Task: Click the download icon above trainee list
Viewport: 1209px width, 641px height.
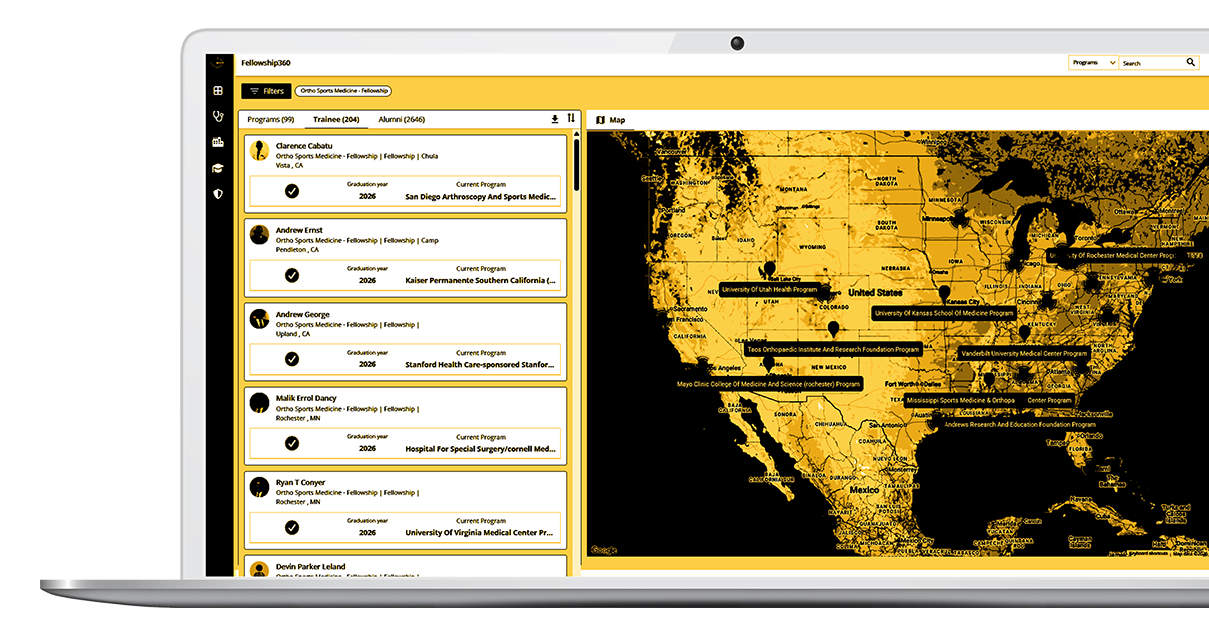Action: 555,119
